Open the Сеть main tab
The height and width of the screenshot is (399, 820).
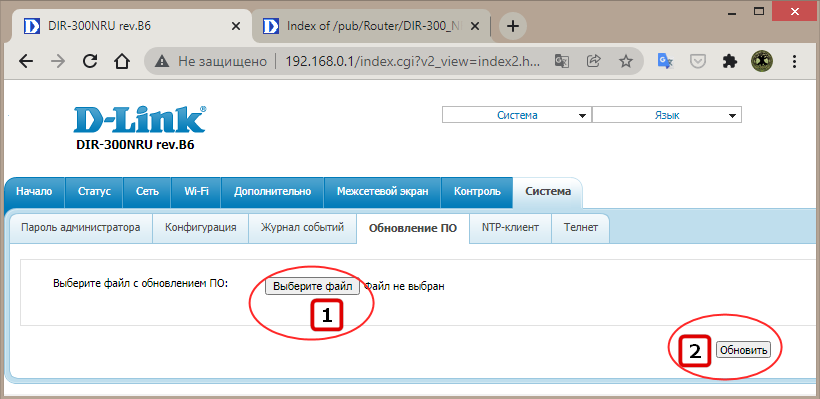pos(147,192)
